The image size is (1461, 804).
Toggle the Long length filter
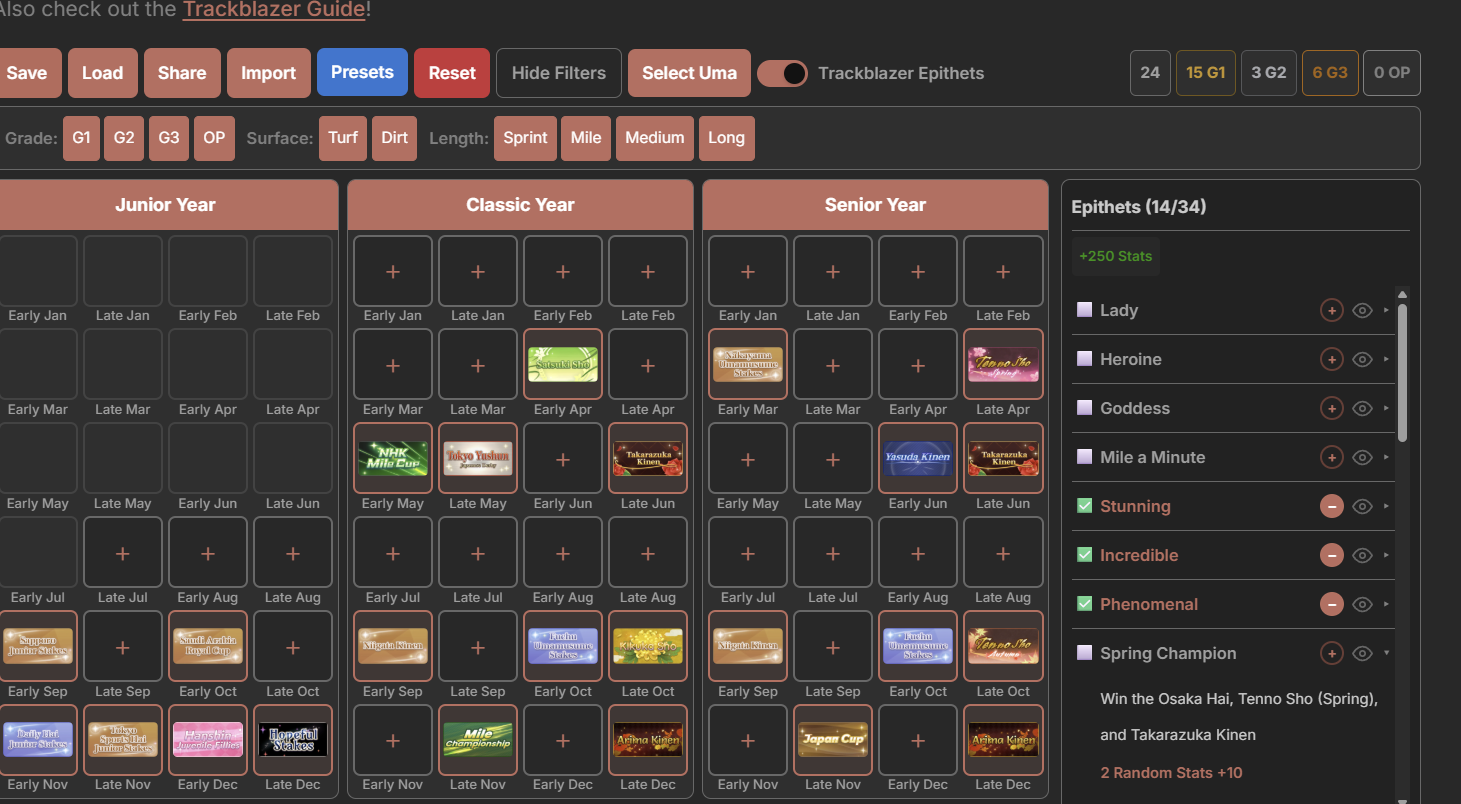point(727,138)
